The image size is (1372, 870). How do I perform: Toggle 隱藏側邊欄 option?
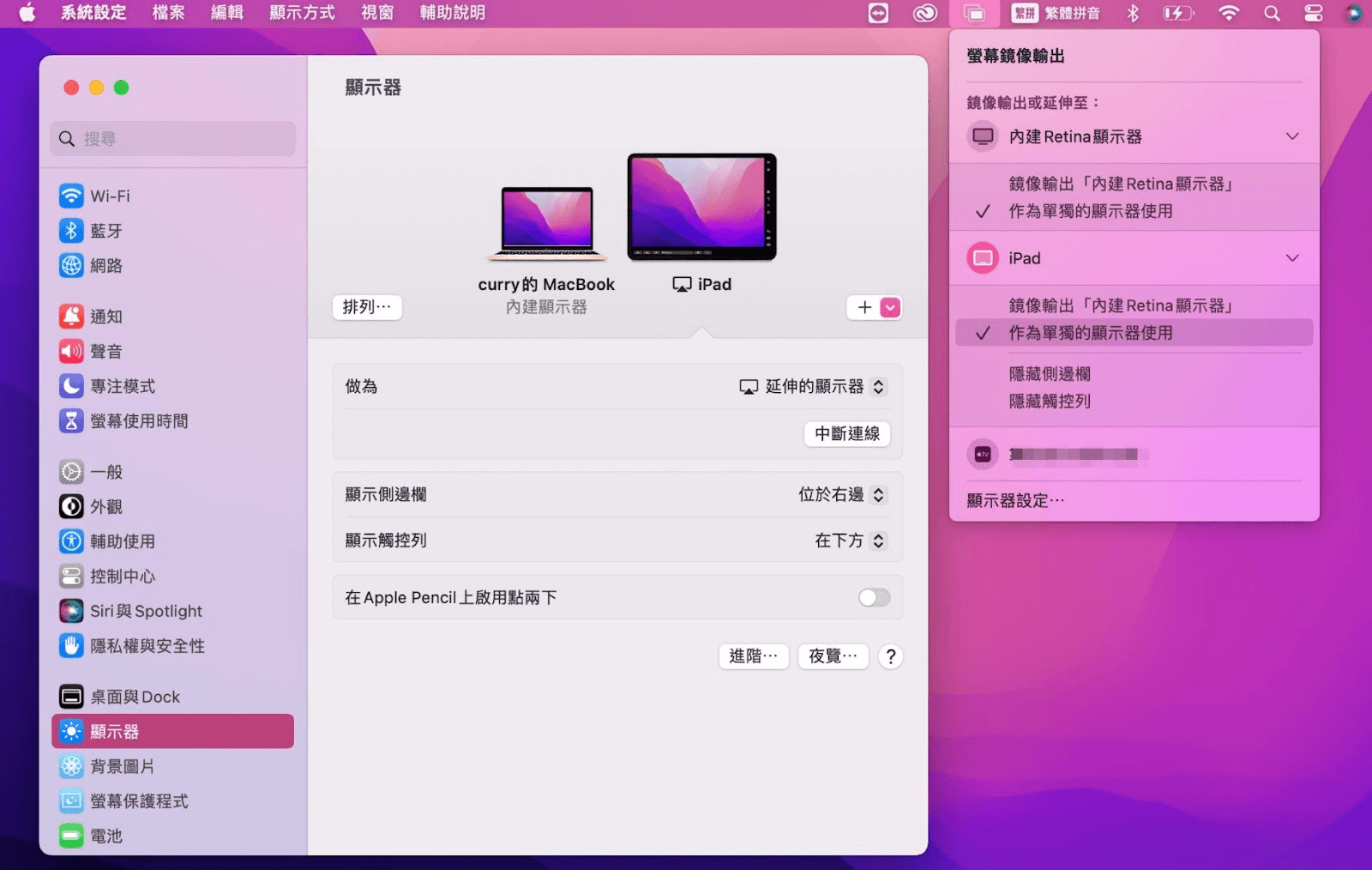click(x=1050, y=374)
